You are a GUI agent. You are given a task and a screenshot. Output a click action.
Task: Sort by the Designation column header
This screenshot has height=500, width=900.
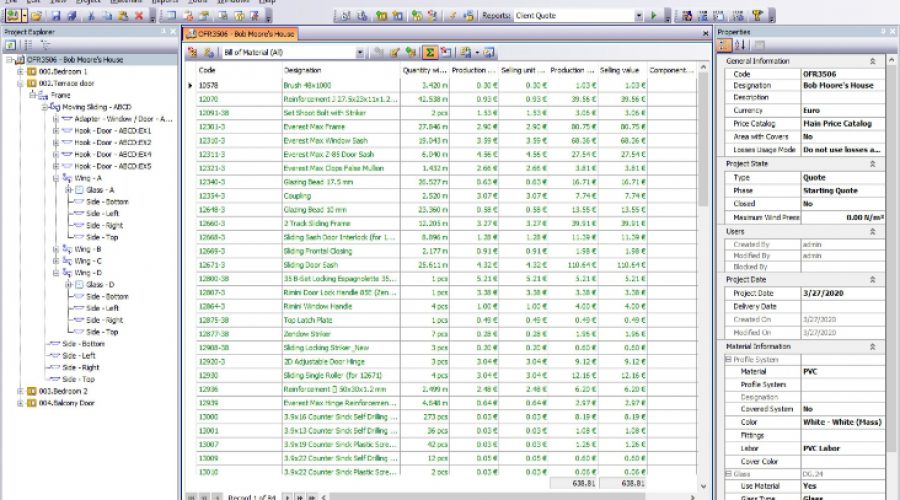pos(340,70)
